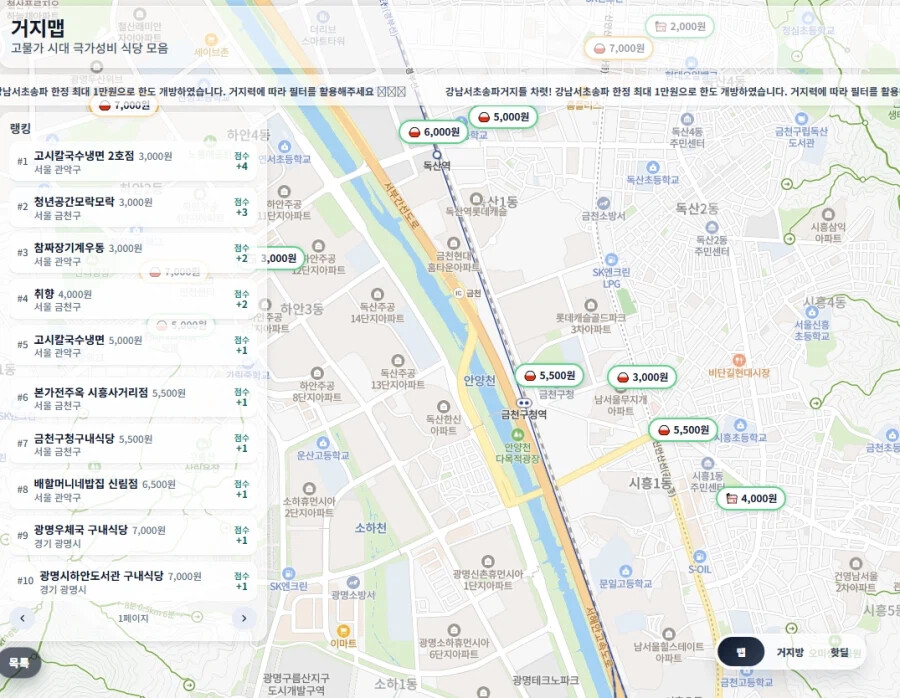Select the orange-bordered 7,000원 marker at top
900x698 pixels.
coord(618,48)
